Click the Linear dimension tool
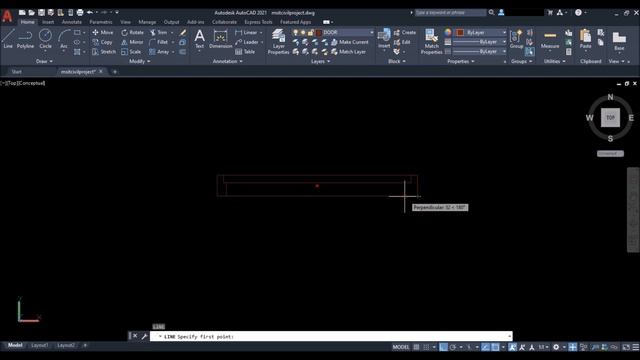 pos(247,32)
